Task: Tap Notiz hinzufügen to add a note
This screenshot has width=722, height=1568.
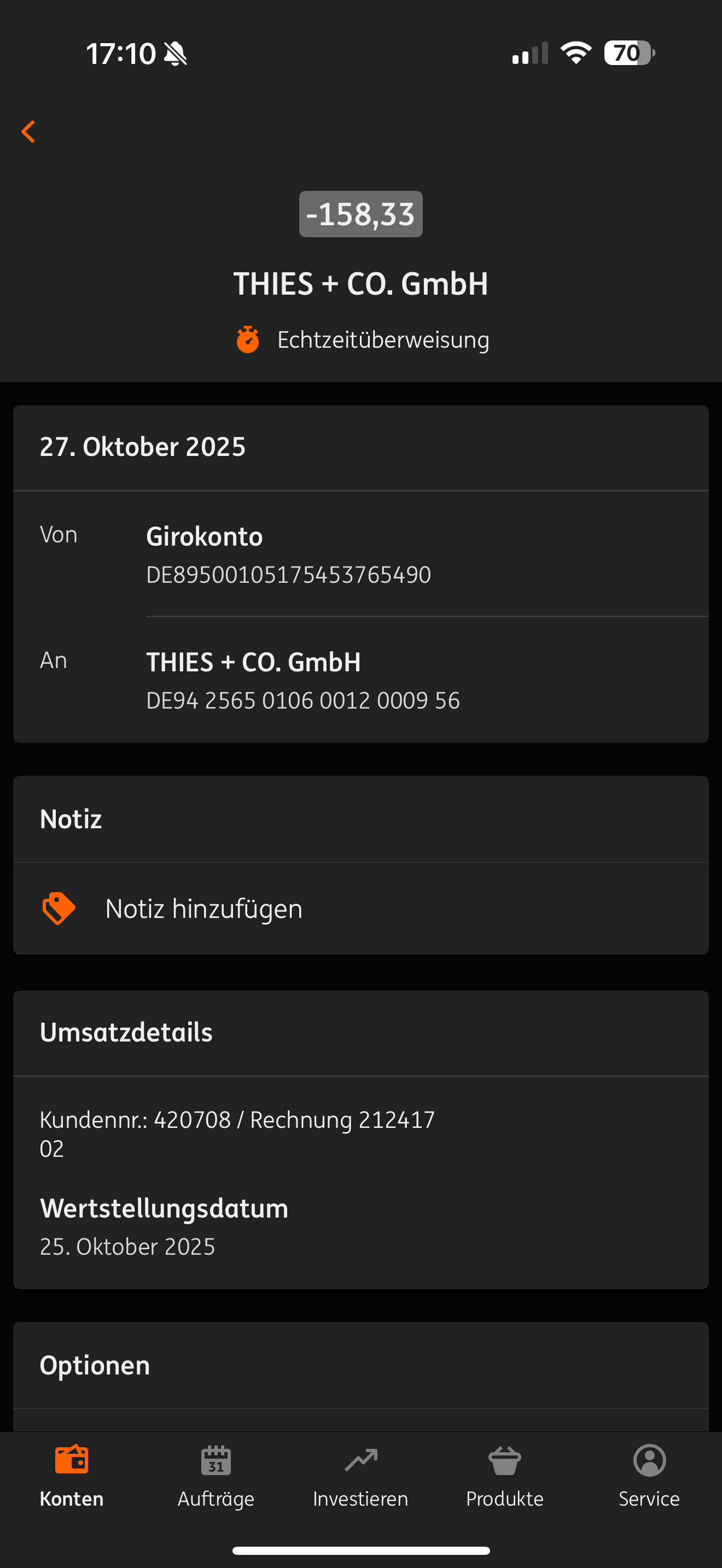Action: (x=204, y=909)
